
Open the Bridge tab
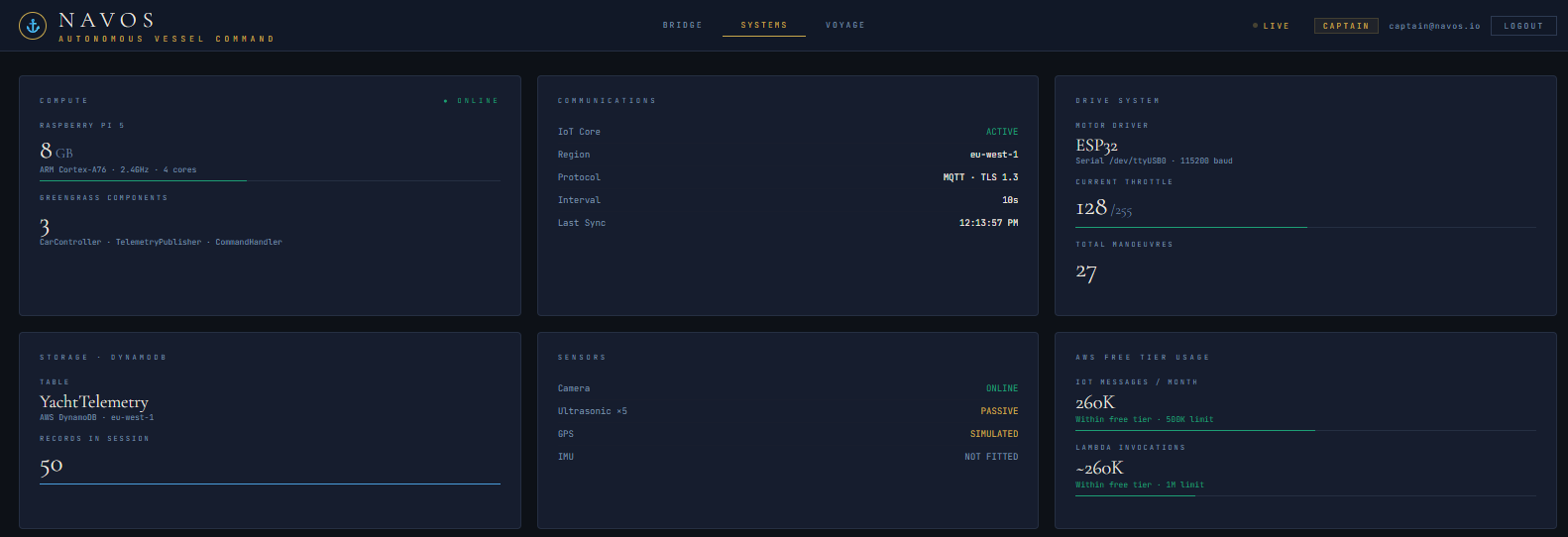682,26
